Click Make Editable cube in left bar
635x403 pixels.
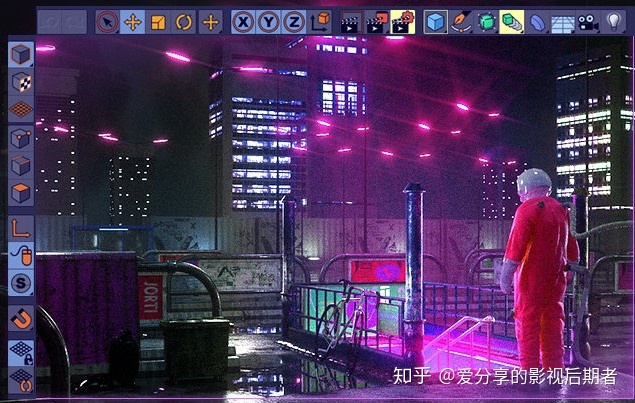(21, 54)
